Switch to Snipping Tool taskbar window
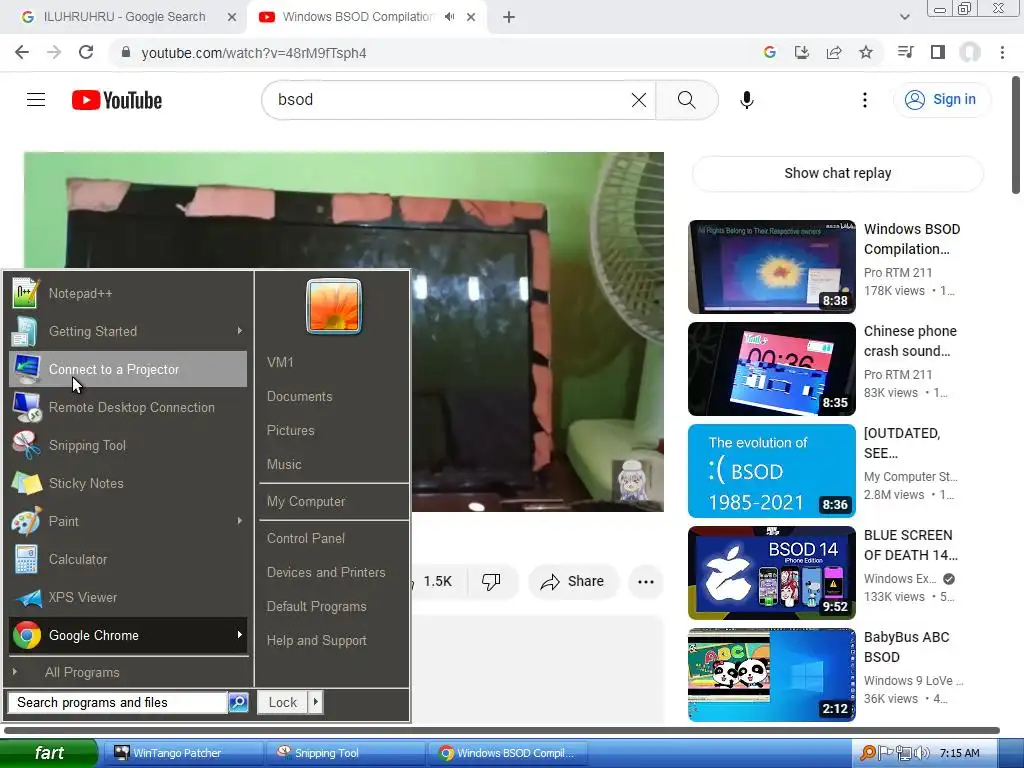The image size is (1024, 768). pos(345,753)
